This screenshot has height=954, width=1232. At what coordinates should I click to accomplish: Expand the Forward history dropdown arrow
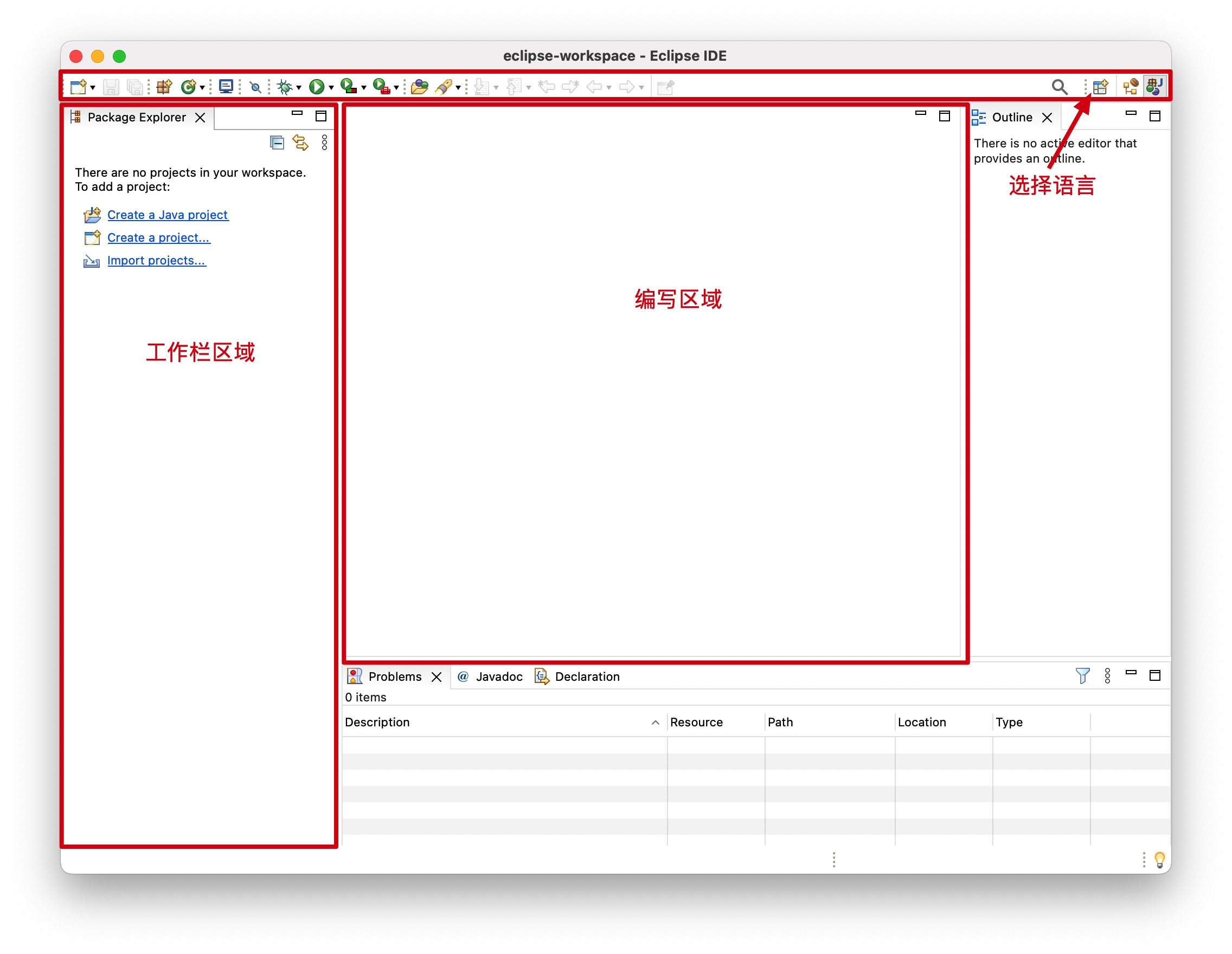[x=641, y=87]
